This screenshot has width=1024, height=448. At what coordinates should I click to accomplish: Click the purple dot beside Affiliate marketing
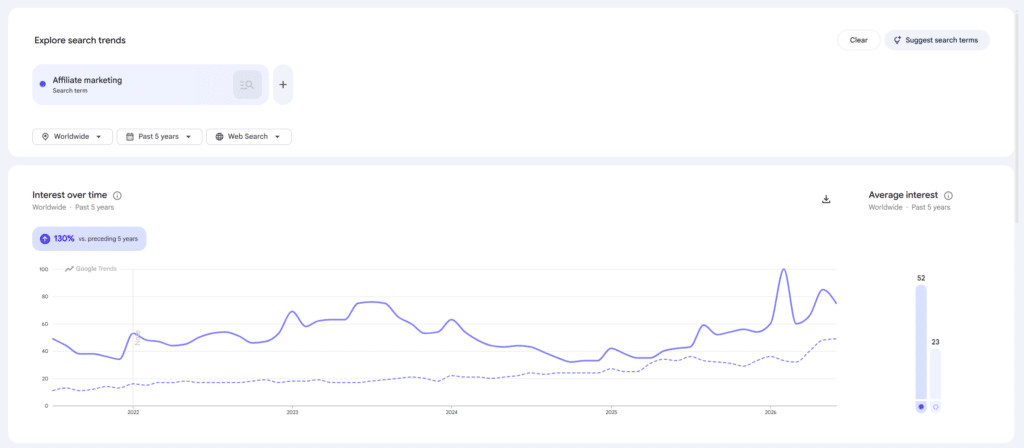(x=42, y=84)
